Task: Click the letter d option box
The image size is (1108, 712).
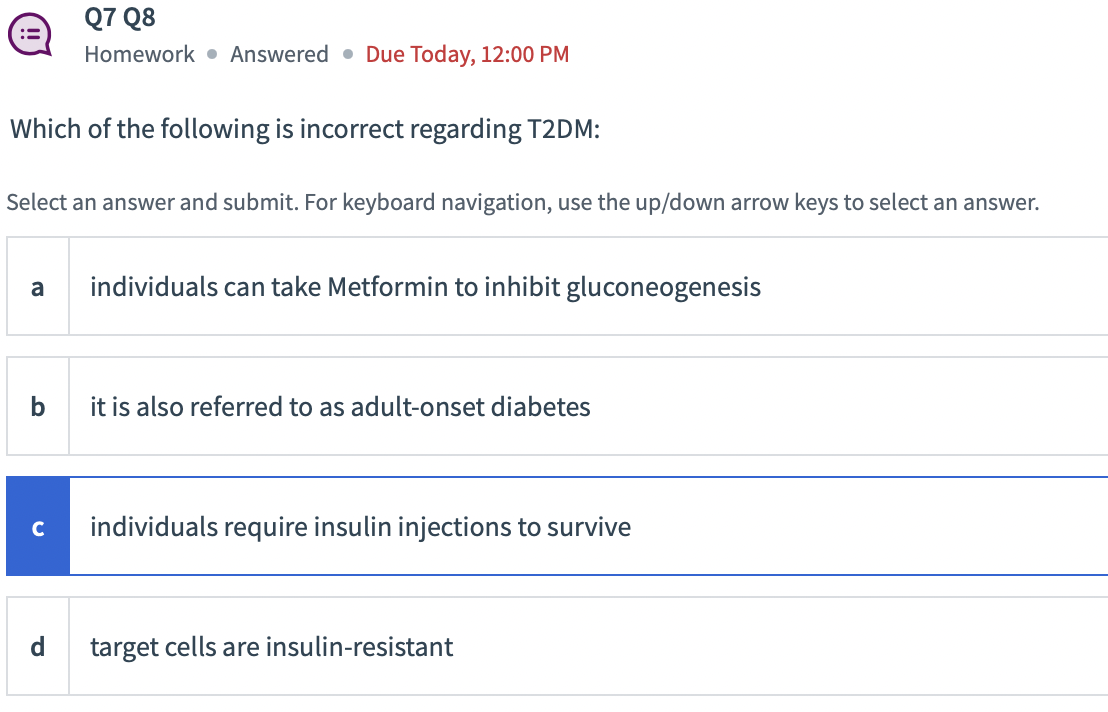Action: coord(37,646)
